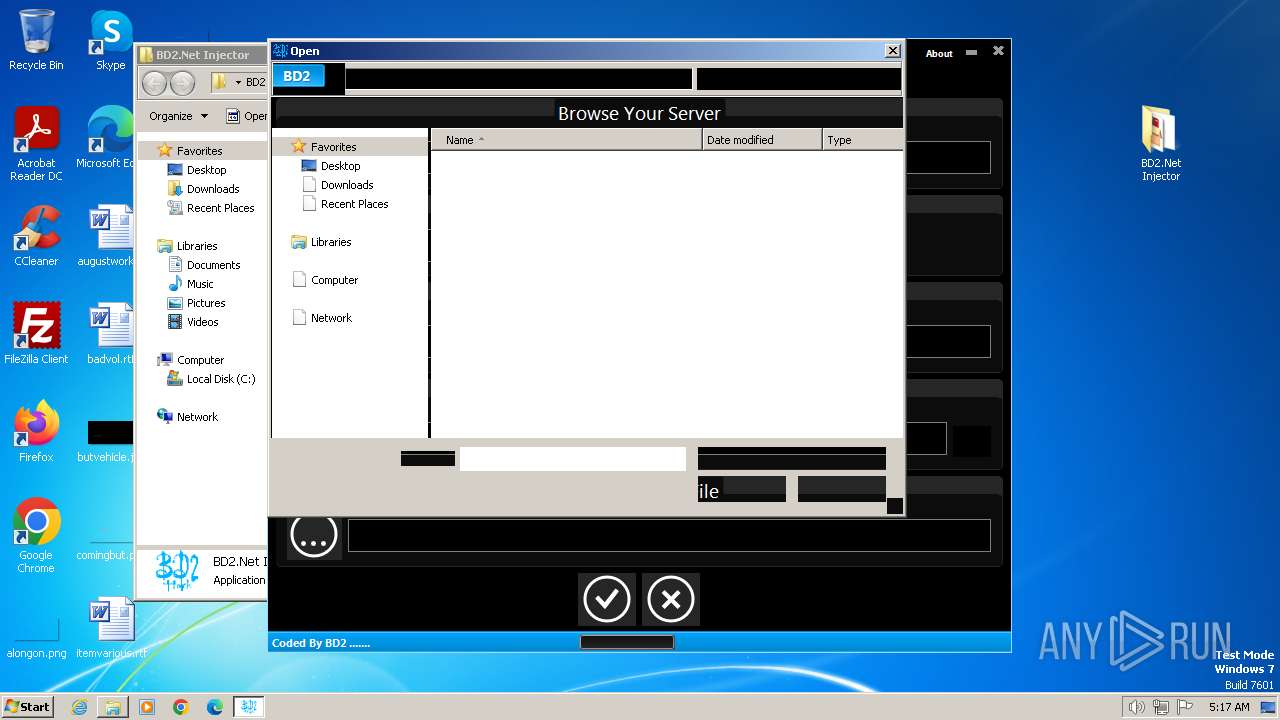Open the volume control in system tray
Viewport: 1280px width, 720px height.
(1136, 707)
